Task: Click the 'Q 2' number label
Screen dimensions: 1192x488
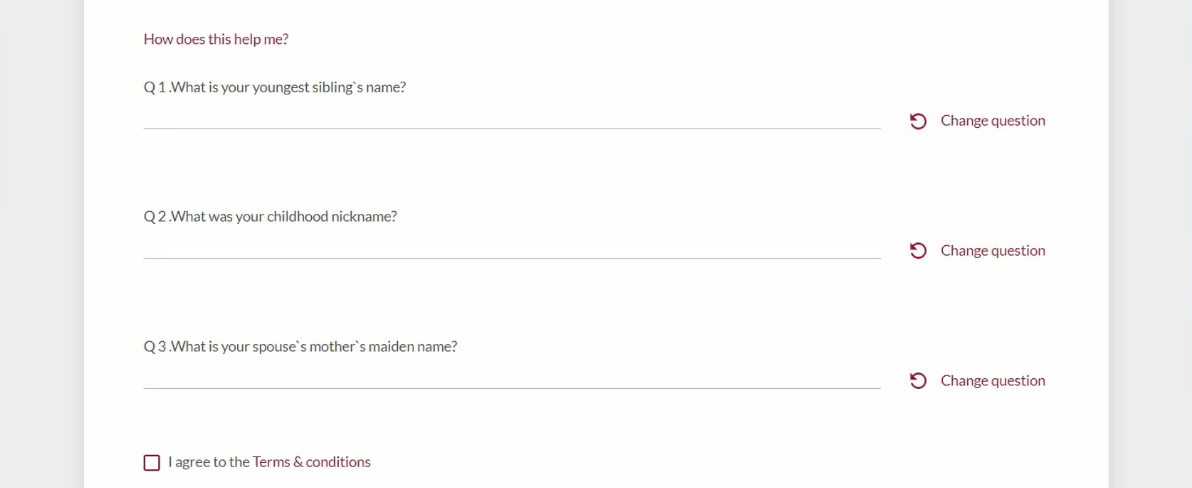Action: click(155, 217)
